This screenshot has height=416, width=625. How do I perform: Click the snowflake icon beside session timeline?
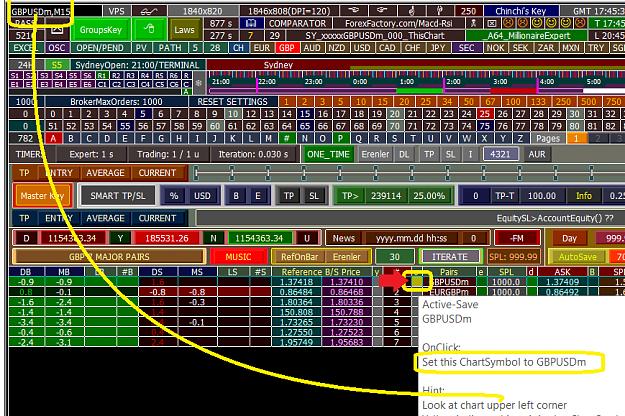(199, 83)
